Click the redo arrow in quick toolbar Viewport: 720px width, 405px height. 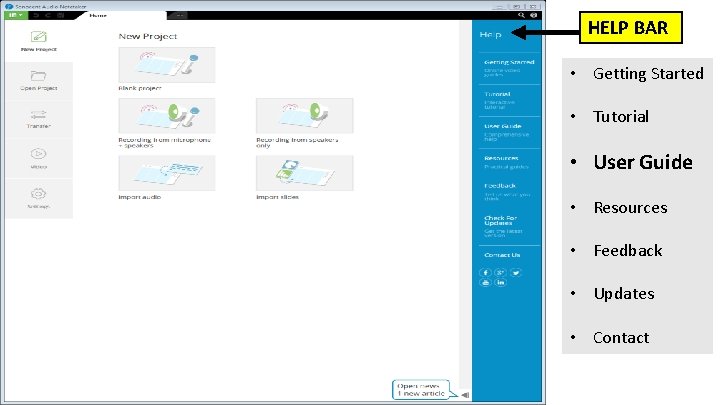48,15
